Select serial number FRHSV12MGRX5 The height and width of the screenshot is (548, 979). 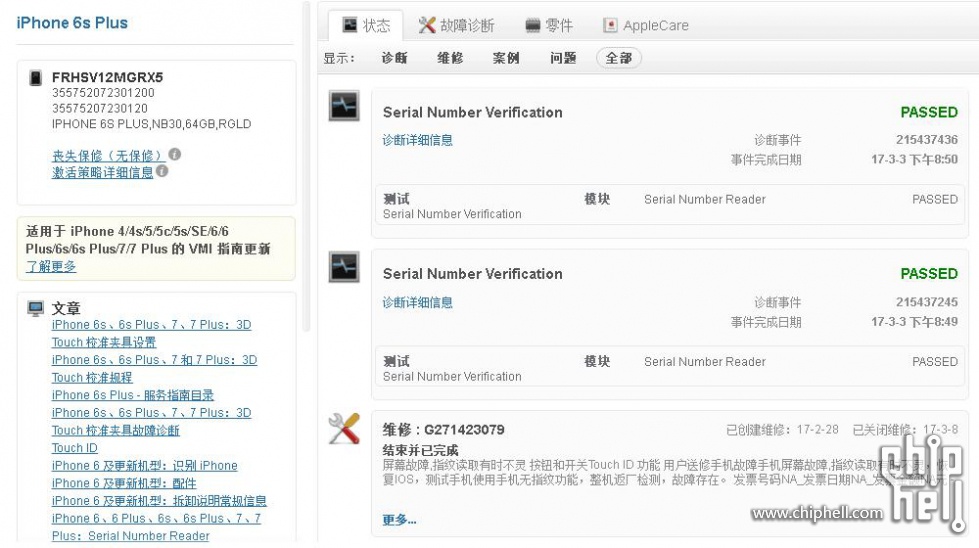(x=107, y=77)
